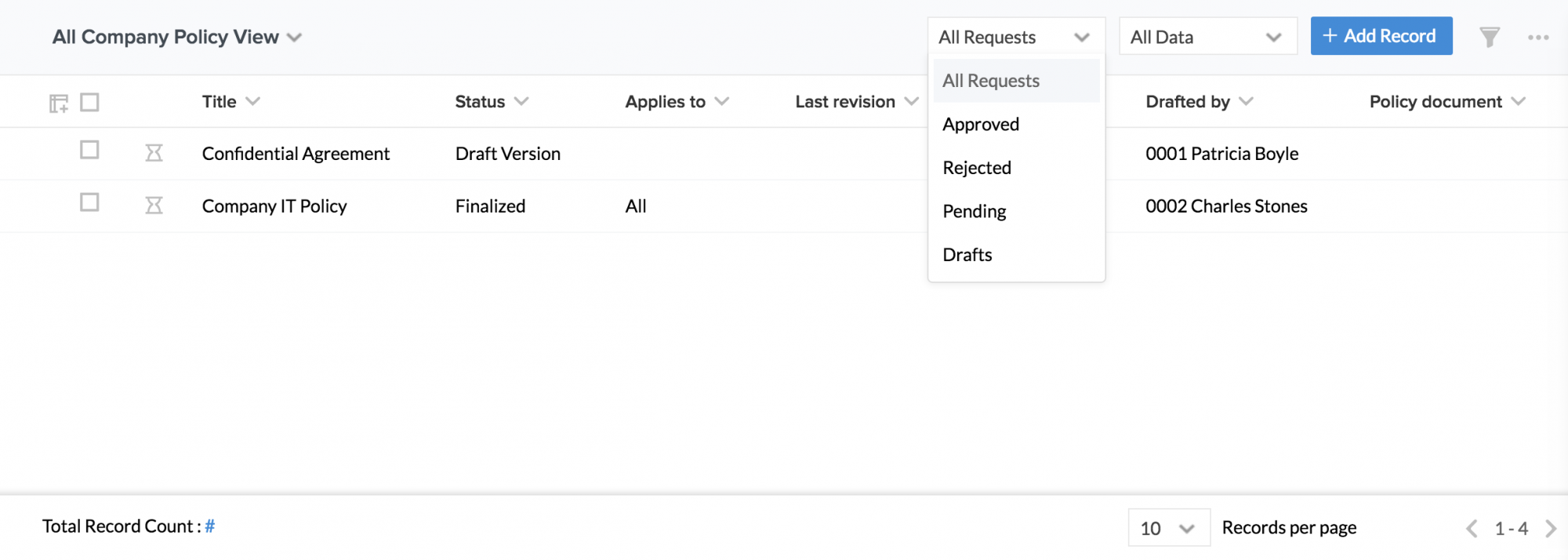Toggle the select-all header checkbox
The height and width of the screenshot is (560, 1568).
pyautogui.click(x=89, y=102)
